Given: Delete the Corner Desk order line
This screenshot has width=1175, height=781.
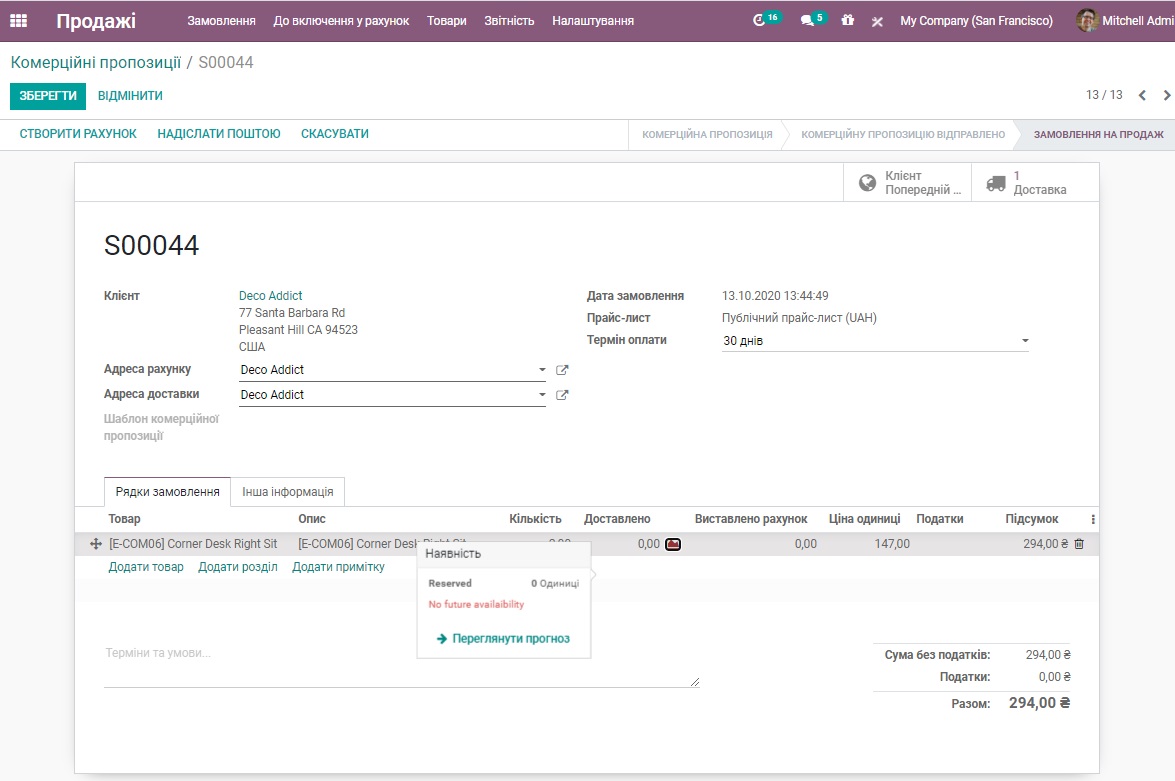Looking at the screenshot, I should pos(1079,544).
